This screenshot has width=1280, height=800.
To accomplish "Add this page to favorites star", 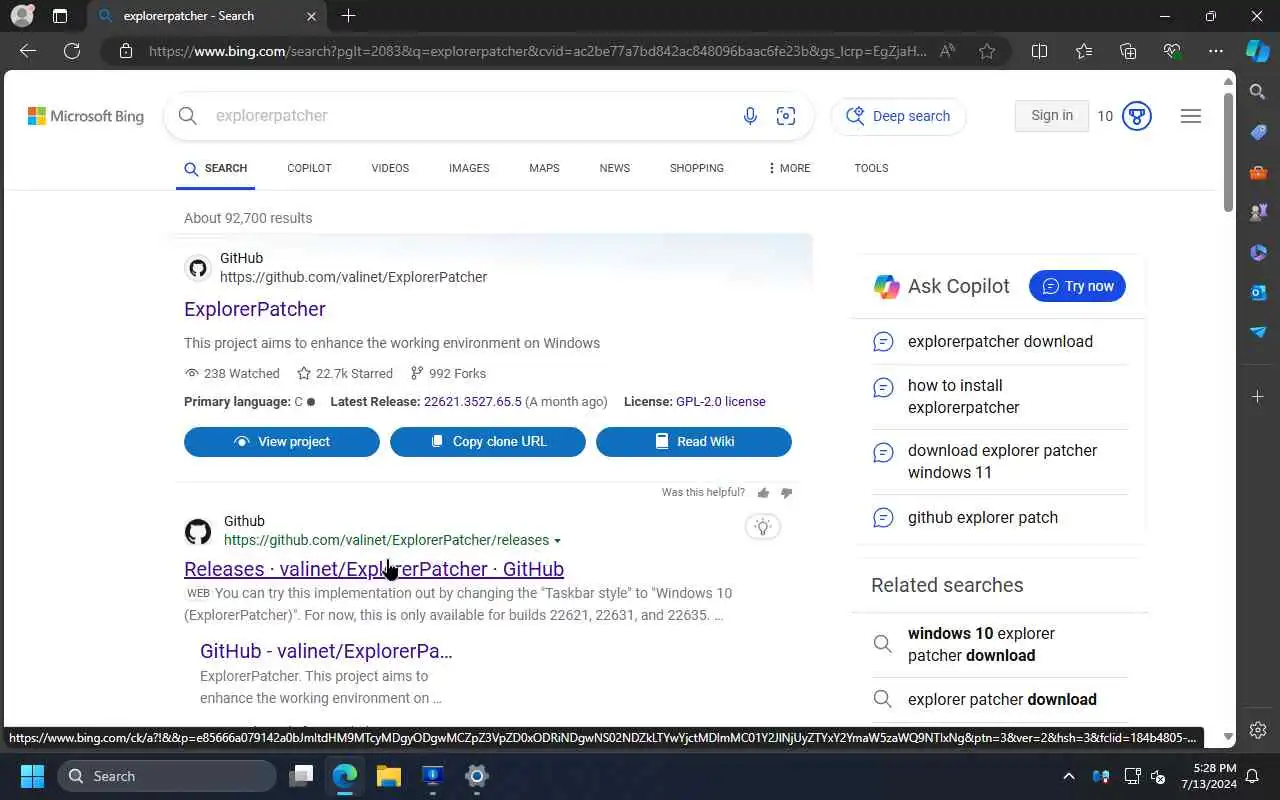I will (x=987, y=51).
